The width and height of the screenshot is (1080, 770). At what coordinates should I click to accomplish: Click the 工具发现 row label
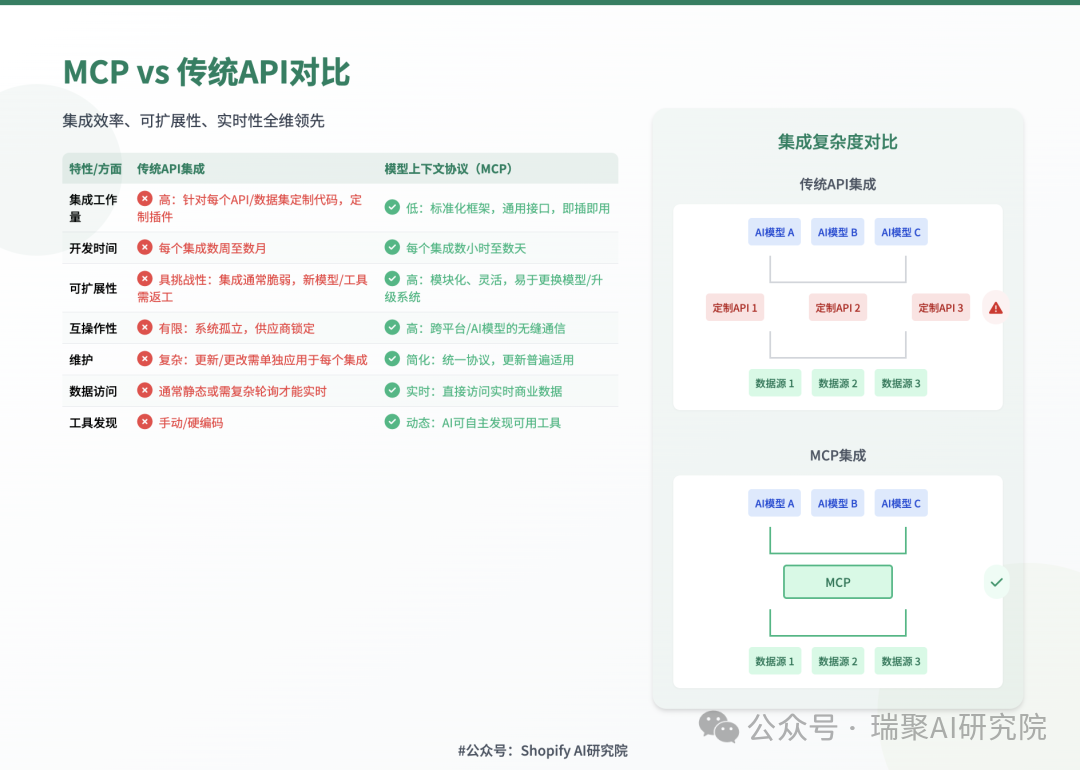(x=93, y=423)
